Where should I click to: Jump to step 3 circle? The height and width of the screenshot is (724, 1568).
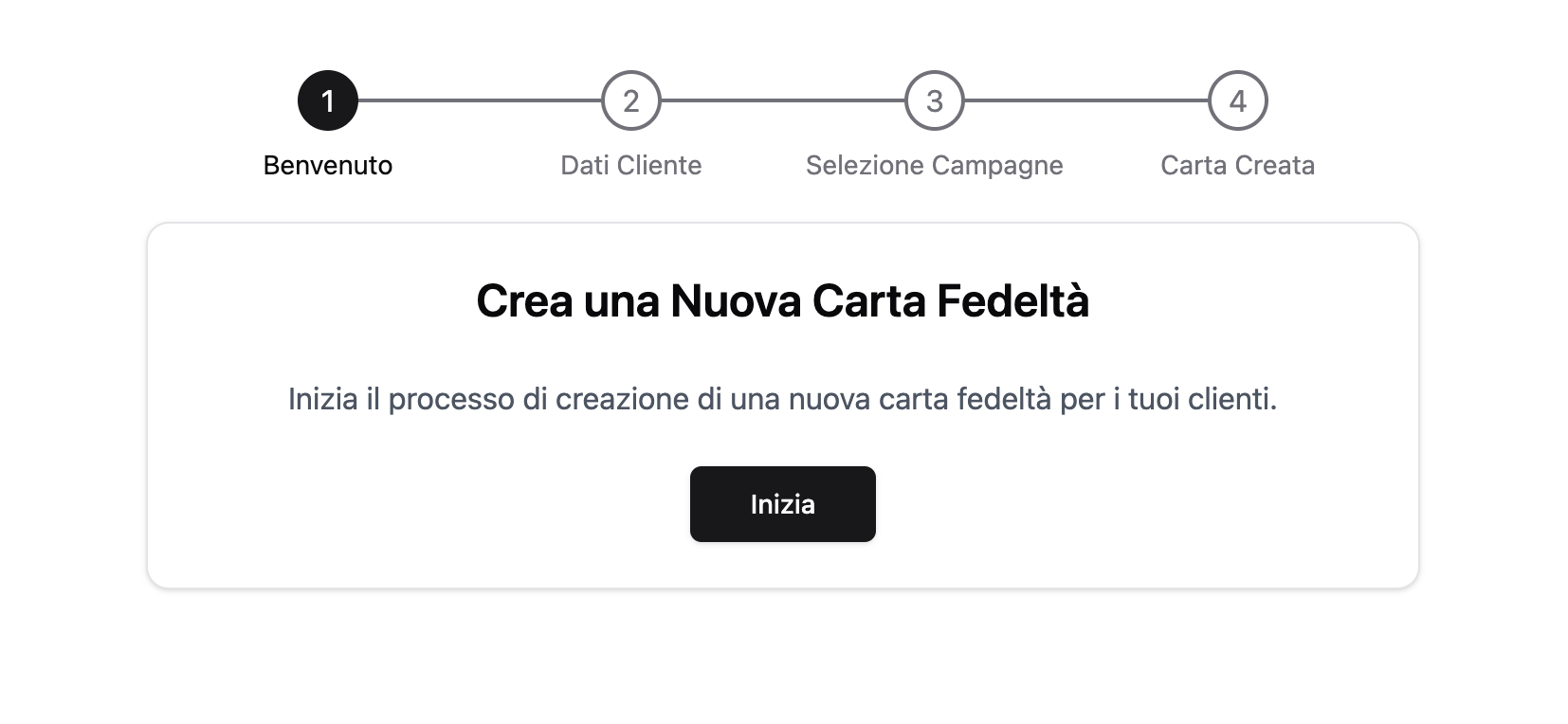pos(935,100)
